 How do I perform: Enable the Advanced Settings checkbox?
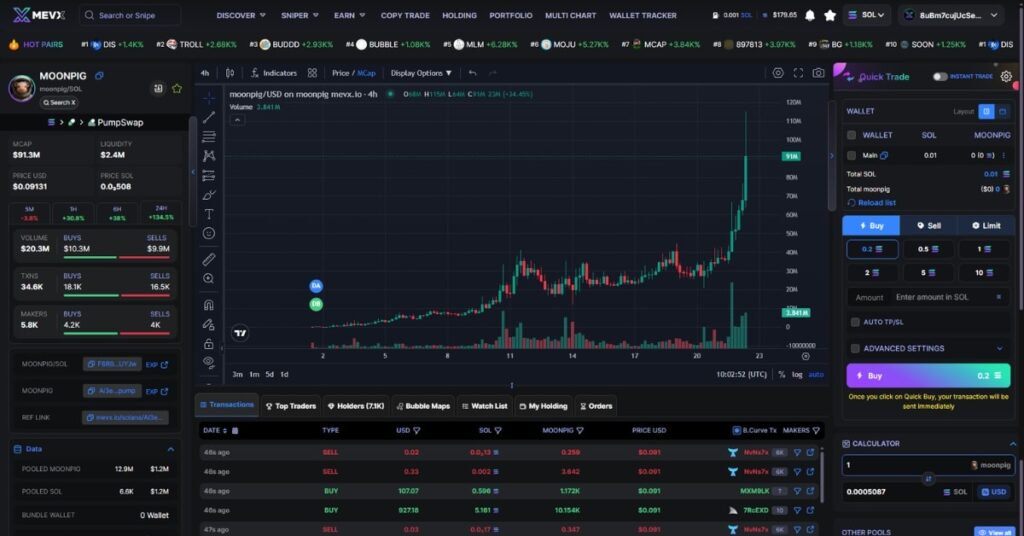[x=855, y=349]
